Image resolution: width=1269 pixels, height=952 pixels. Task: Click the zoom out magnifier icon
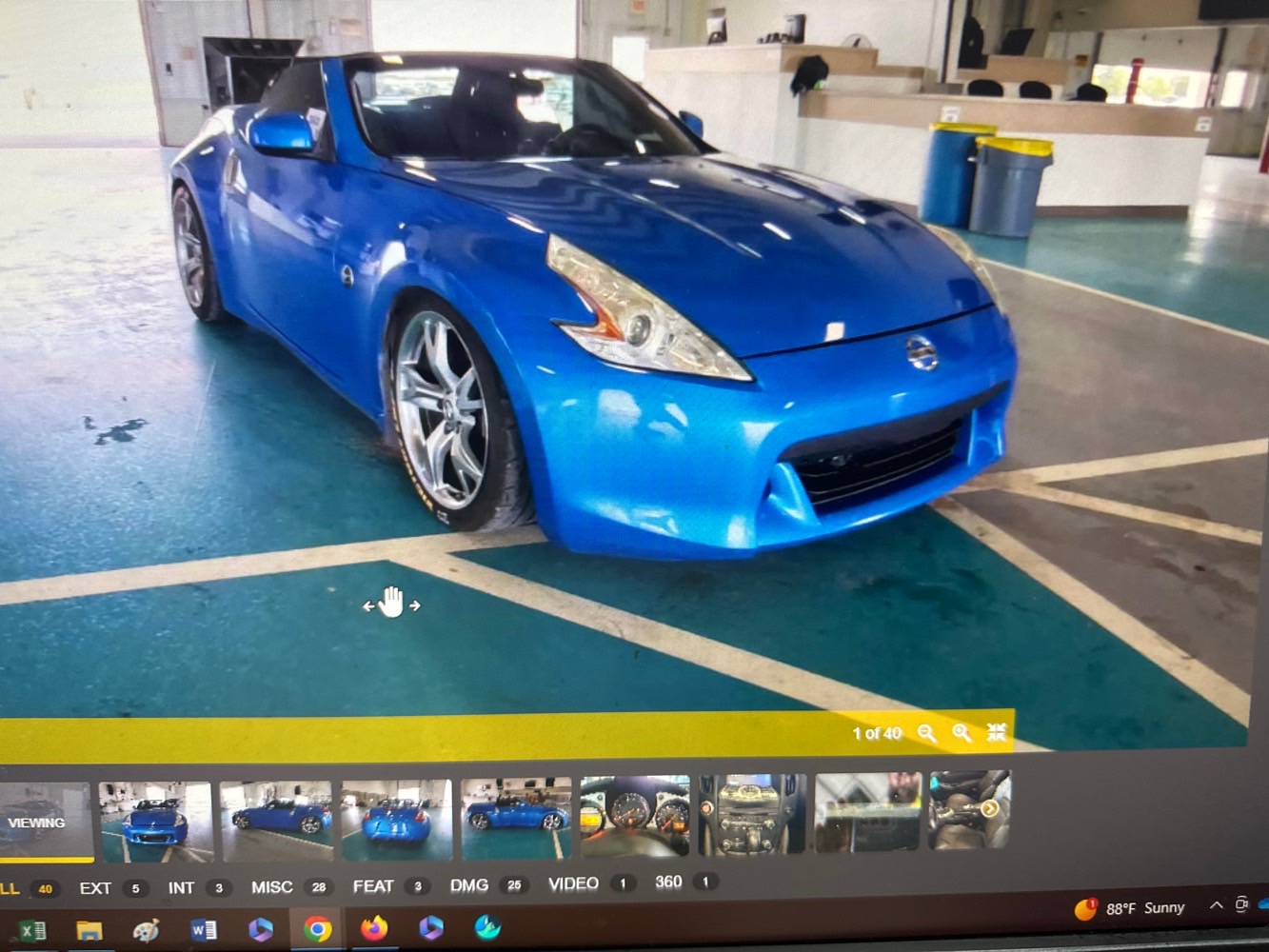926,732
